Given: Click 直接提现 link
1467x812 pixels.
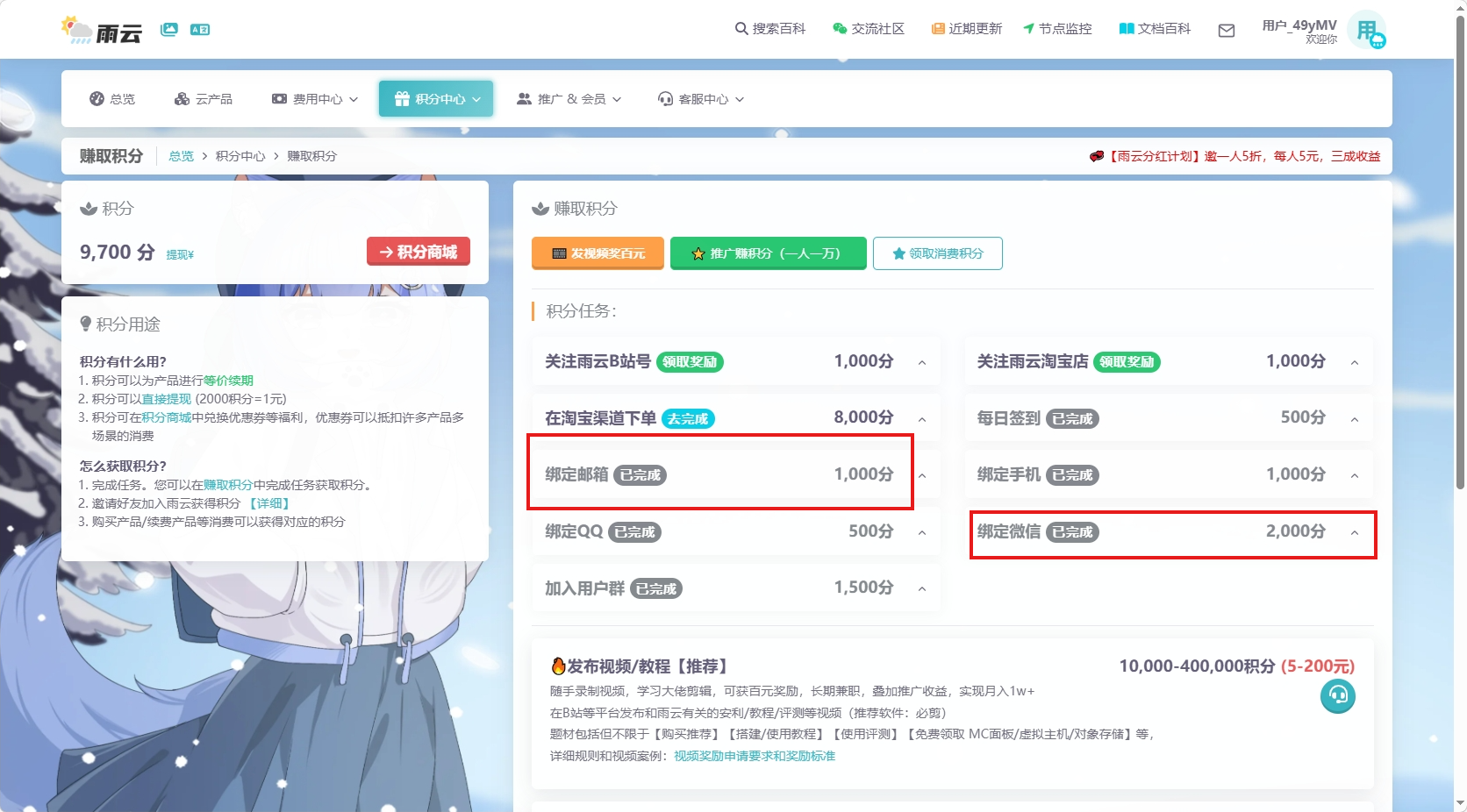Looking at the screenshot, I should click(166, 399).
